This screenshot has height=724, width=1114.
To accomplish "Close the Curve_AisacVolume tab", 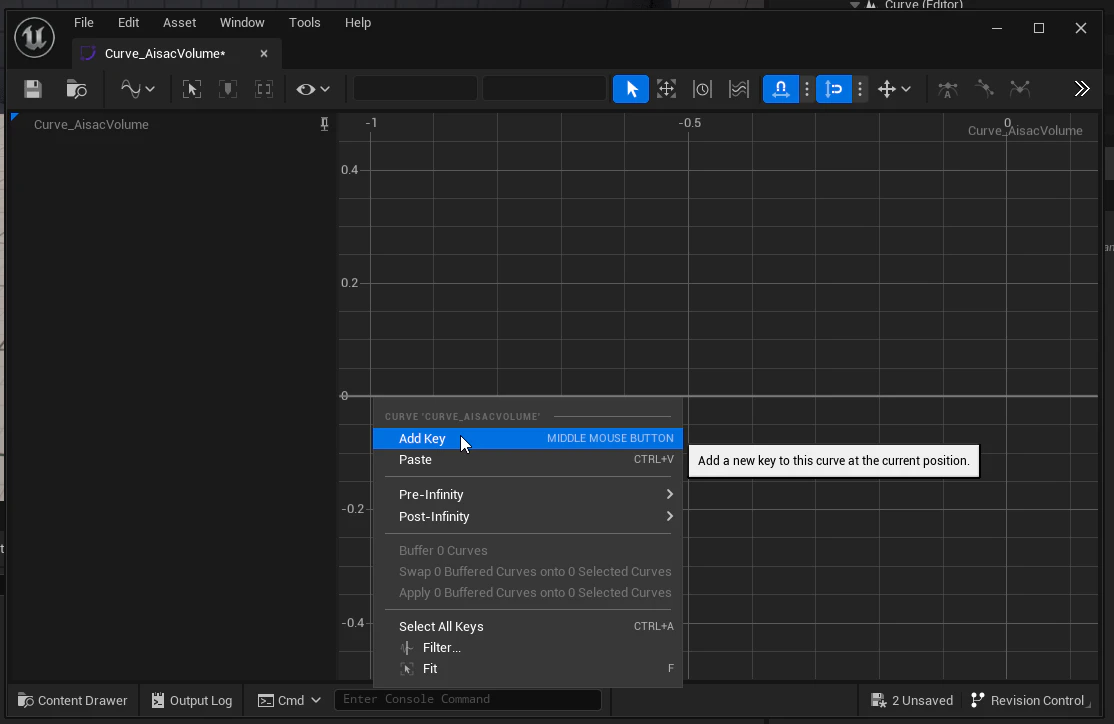I will [x=264, y=53].
